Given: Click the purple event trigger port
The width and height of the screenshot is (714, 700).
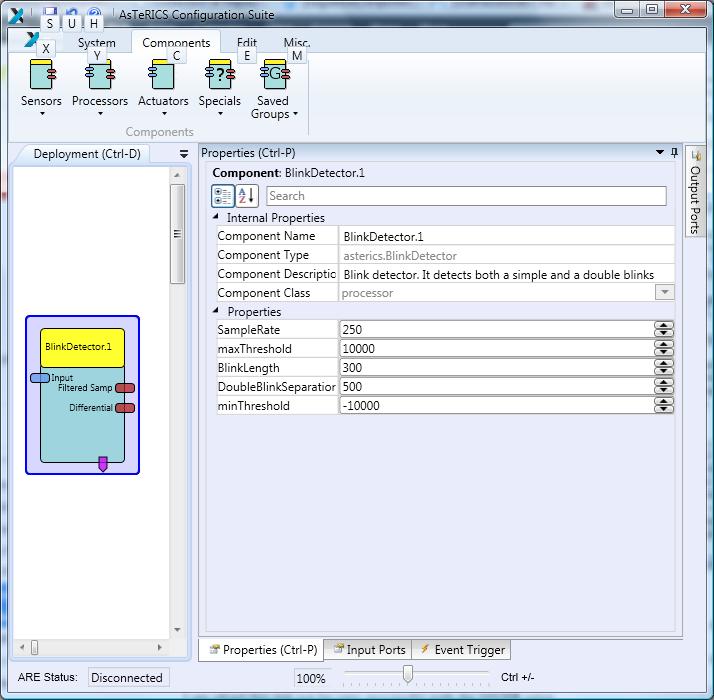Looking at the screenshot, I should tap(103, 464).
